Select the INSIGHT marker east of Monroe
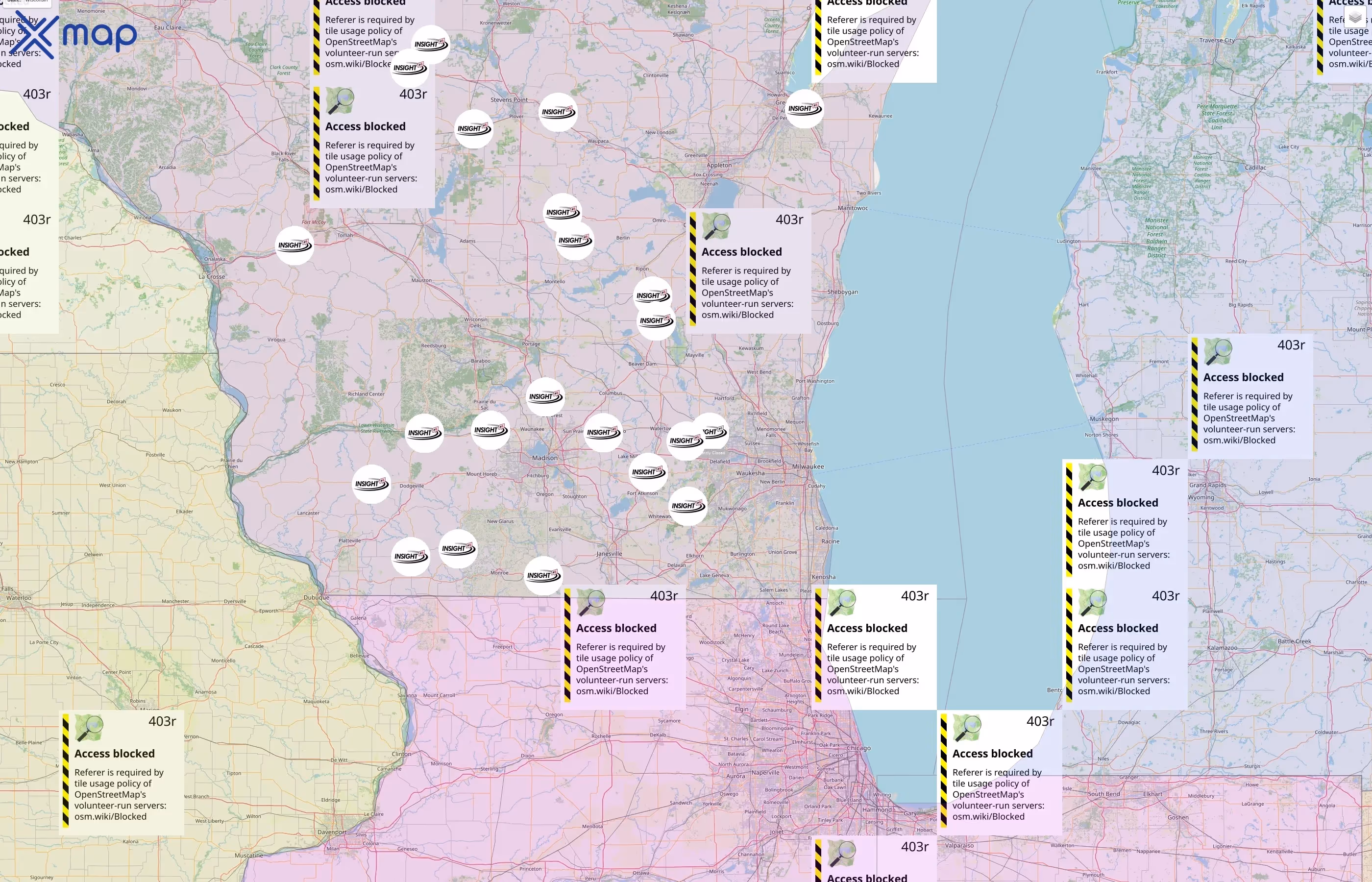 [x=543, y=576]
